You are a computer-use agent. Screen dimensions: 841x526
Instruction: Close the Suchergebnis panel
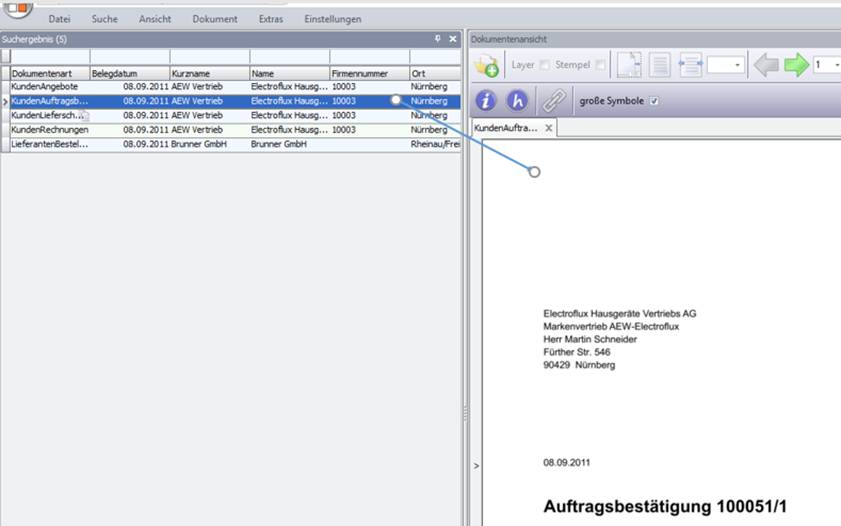tap(453, 39)
